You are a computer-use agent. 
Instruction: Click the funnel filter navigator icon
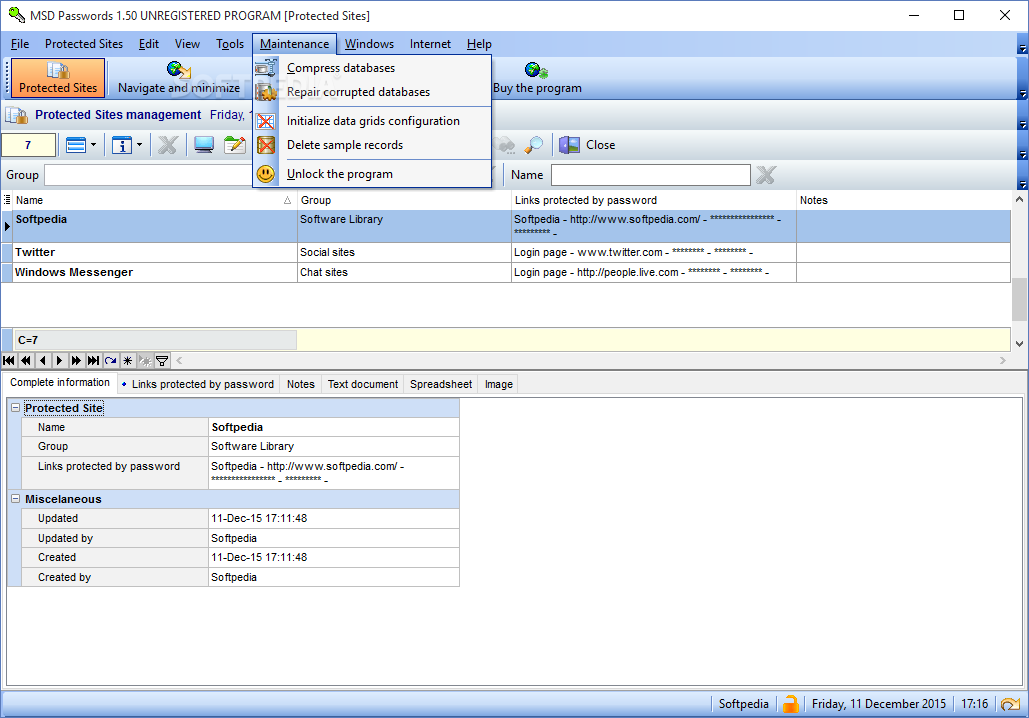[162, 360]
